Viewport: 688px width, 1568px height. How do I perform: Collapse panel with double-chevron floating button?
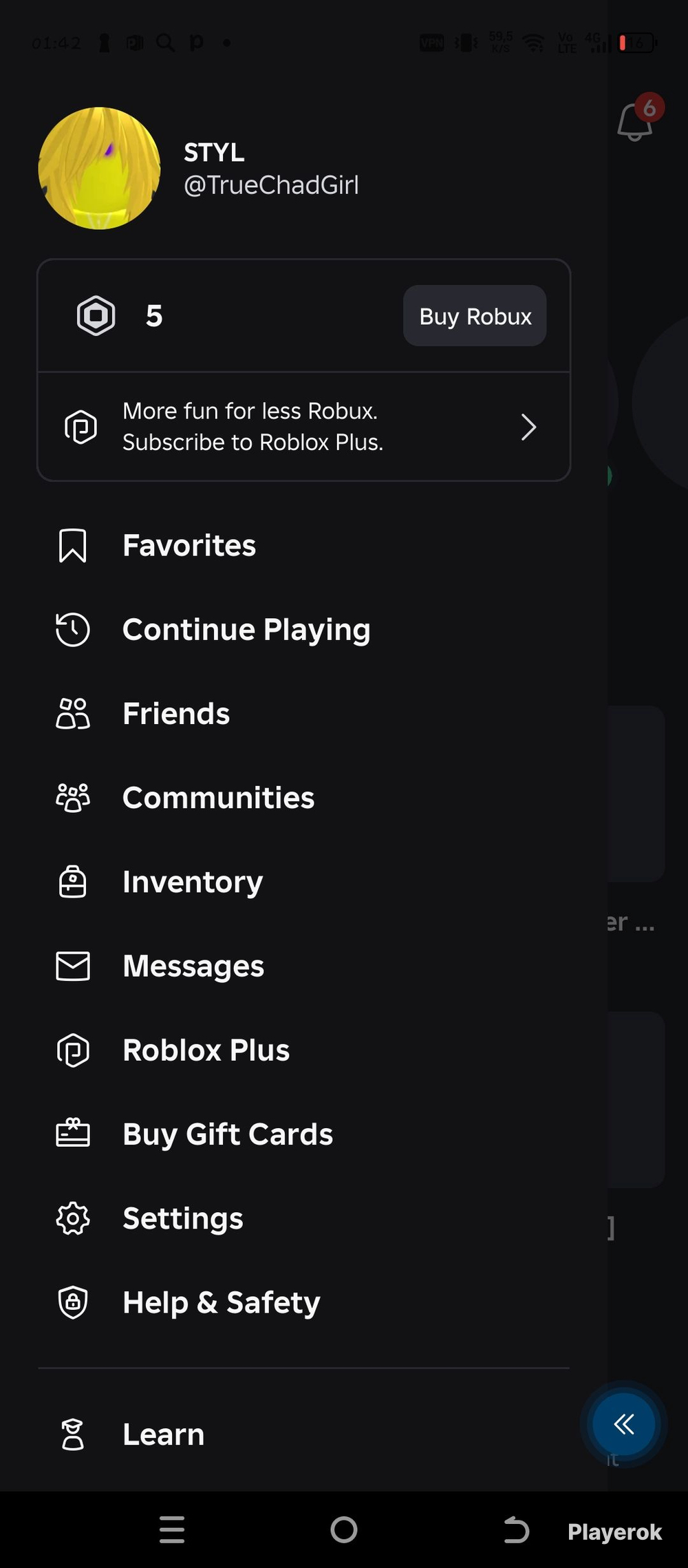point(624,1423)
